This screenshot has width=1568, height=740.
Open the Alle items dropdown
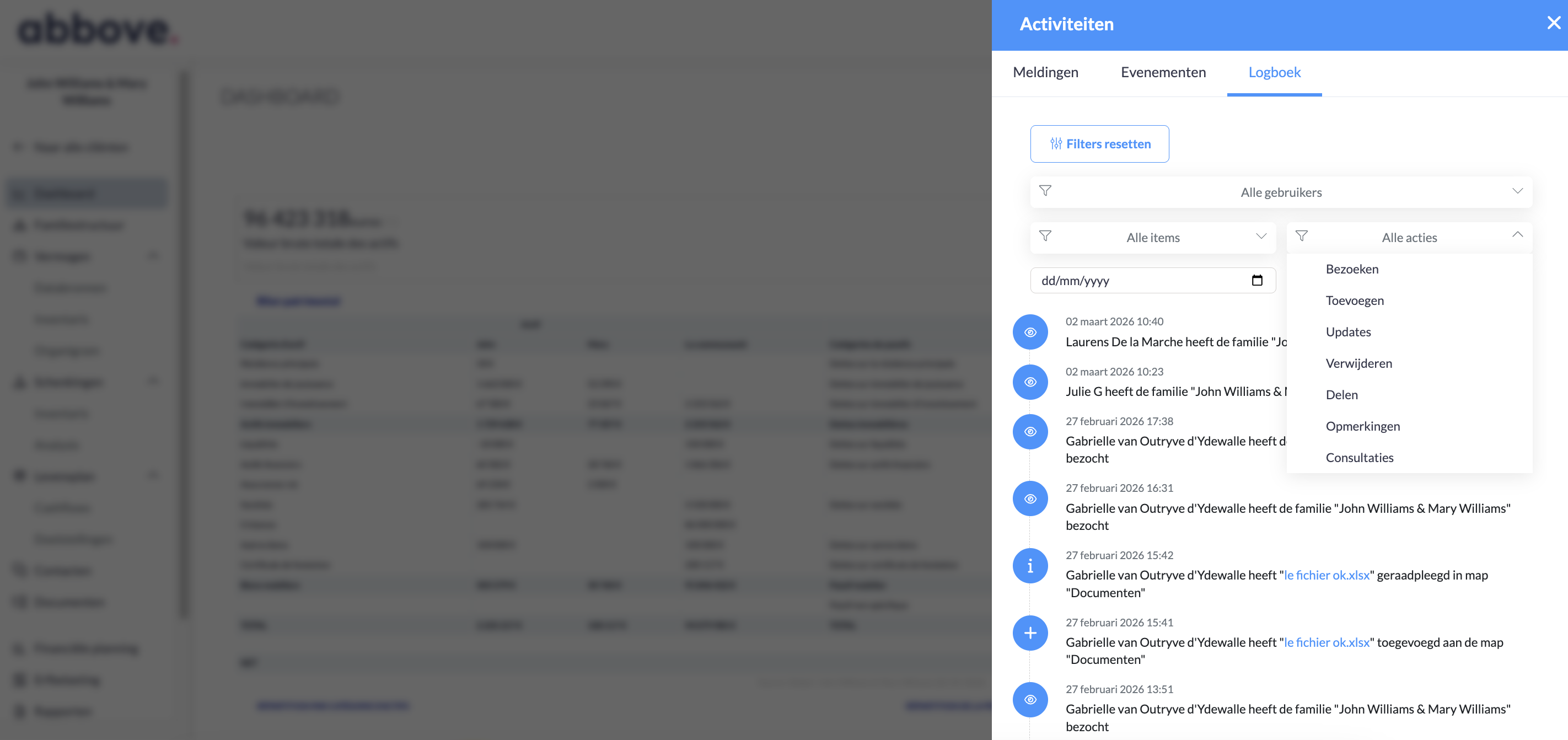[x=1152, y=237]
